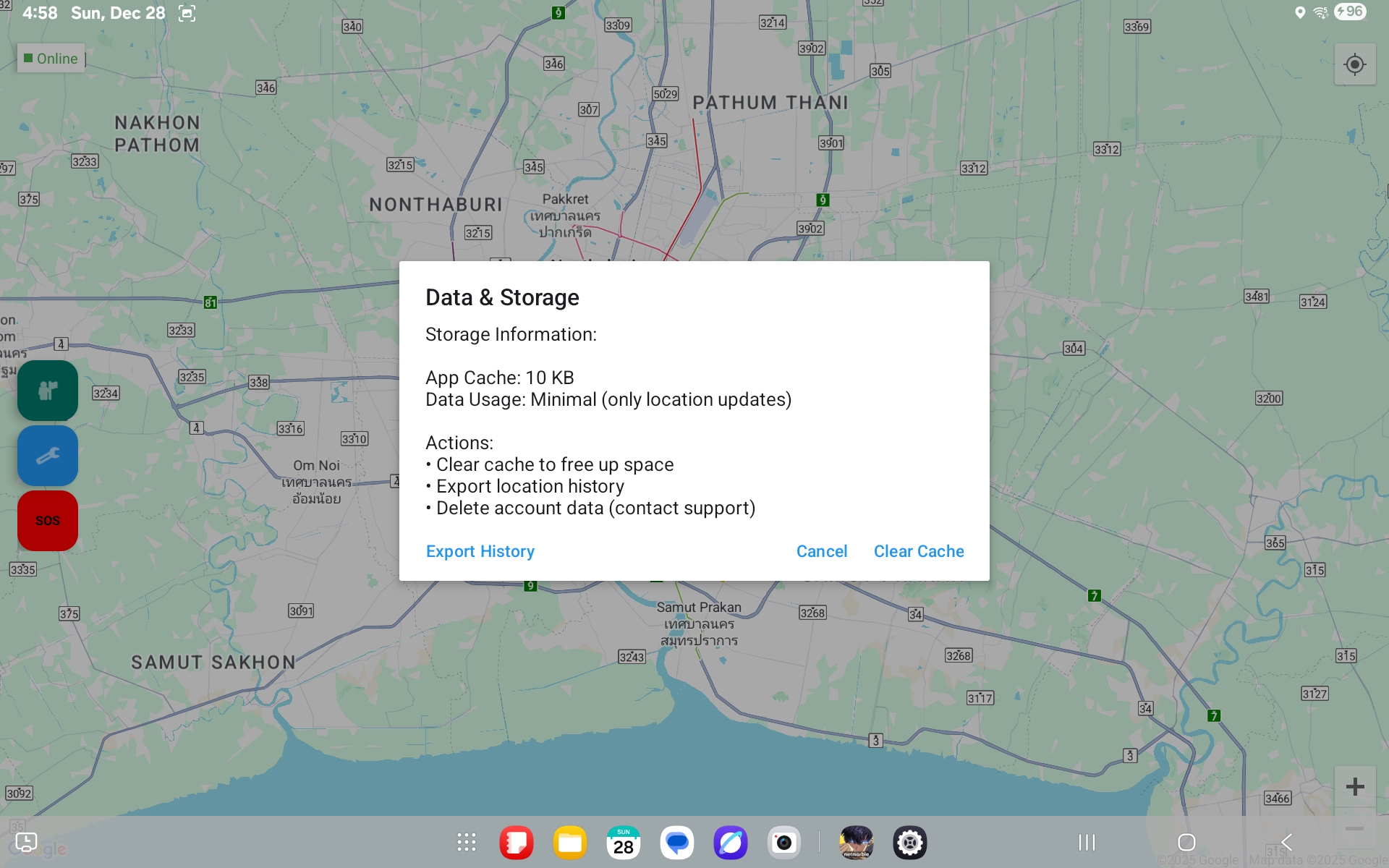Viewport: 1389px width, 868px height.
Task: Open the yellow My Files app
Action: click(570, 843)
